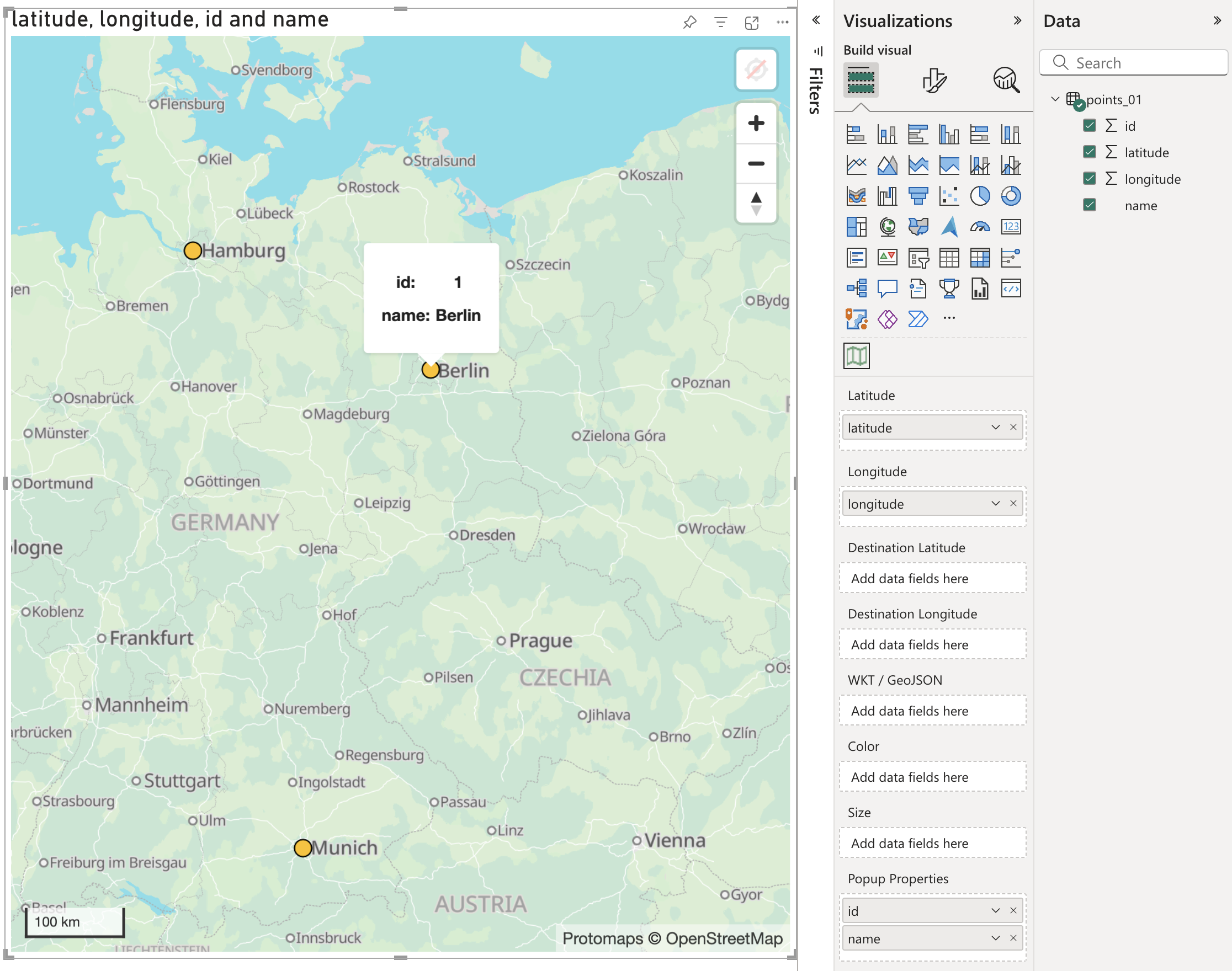Uncheck the id field in points_01
This screenshot has height=971, width=1232.
click(1090, 126)
